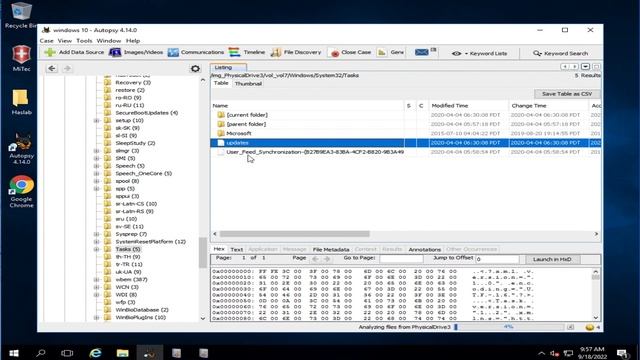Open the MiTec desktop shortcut
Screen dimensions: 640x360
(x=21, y=58)
